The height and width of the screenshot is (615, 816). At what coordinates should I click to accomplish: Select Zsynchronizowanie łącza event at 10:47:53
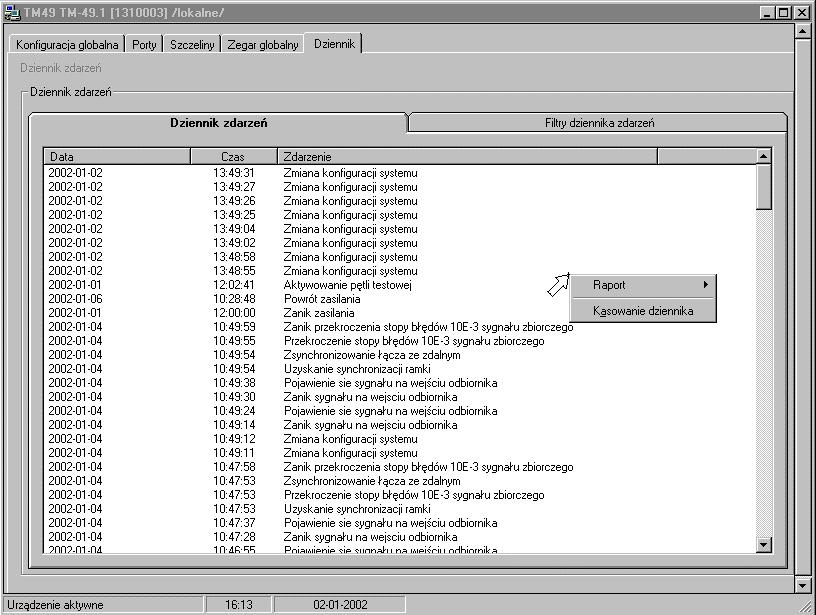point(400,481)
